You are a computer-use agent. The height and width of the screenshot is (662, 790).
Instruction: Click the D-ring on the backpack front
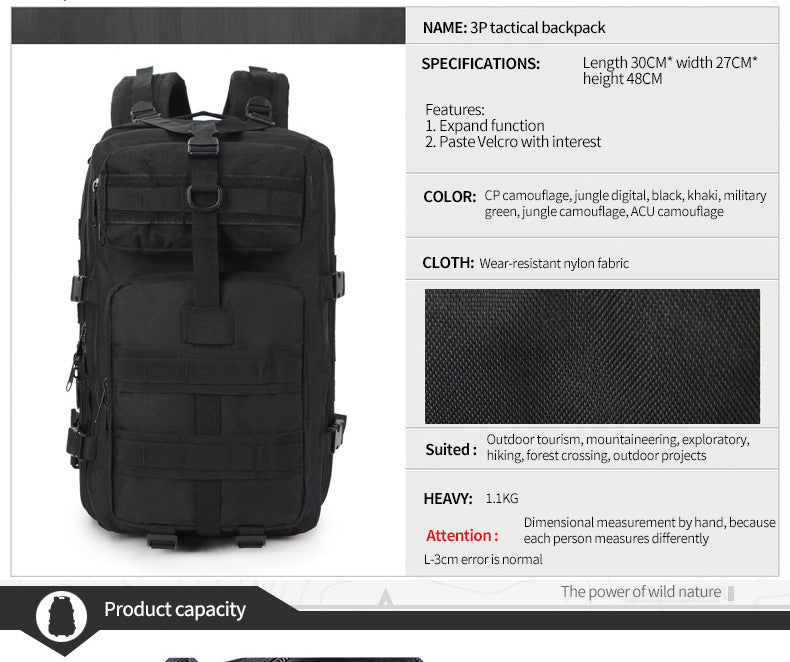[x=204, y=198]
